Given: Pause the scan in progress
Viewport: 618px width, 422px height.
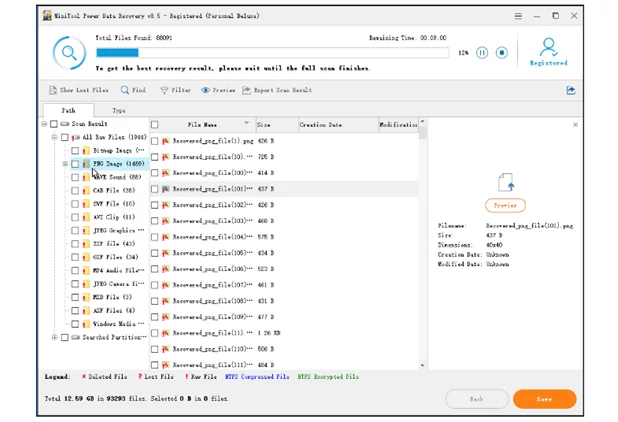Looking at the screenshot, I should (x=482, y=52).
